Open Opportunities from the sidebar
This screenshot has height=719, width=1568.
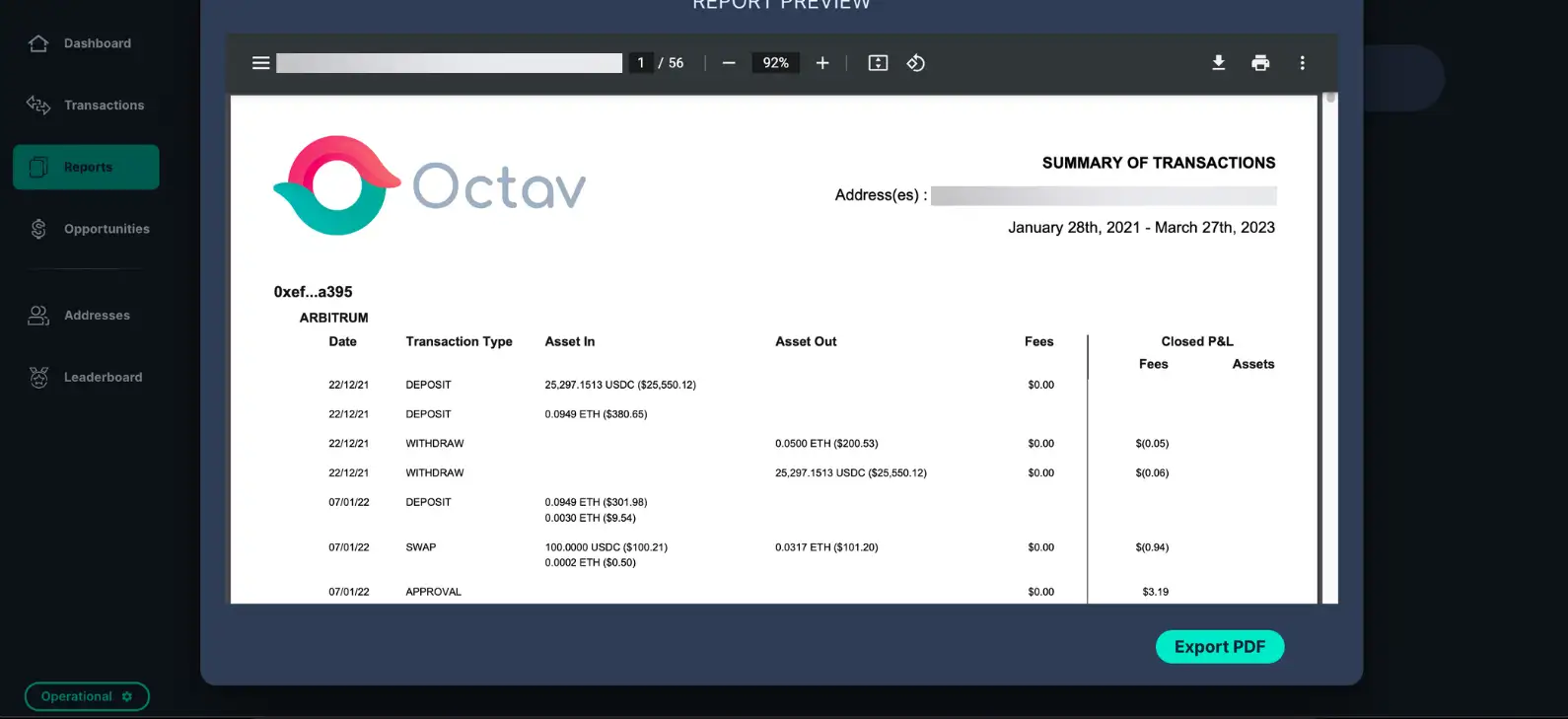107,229
